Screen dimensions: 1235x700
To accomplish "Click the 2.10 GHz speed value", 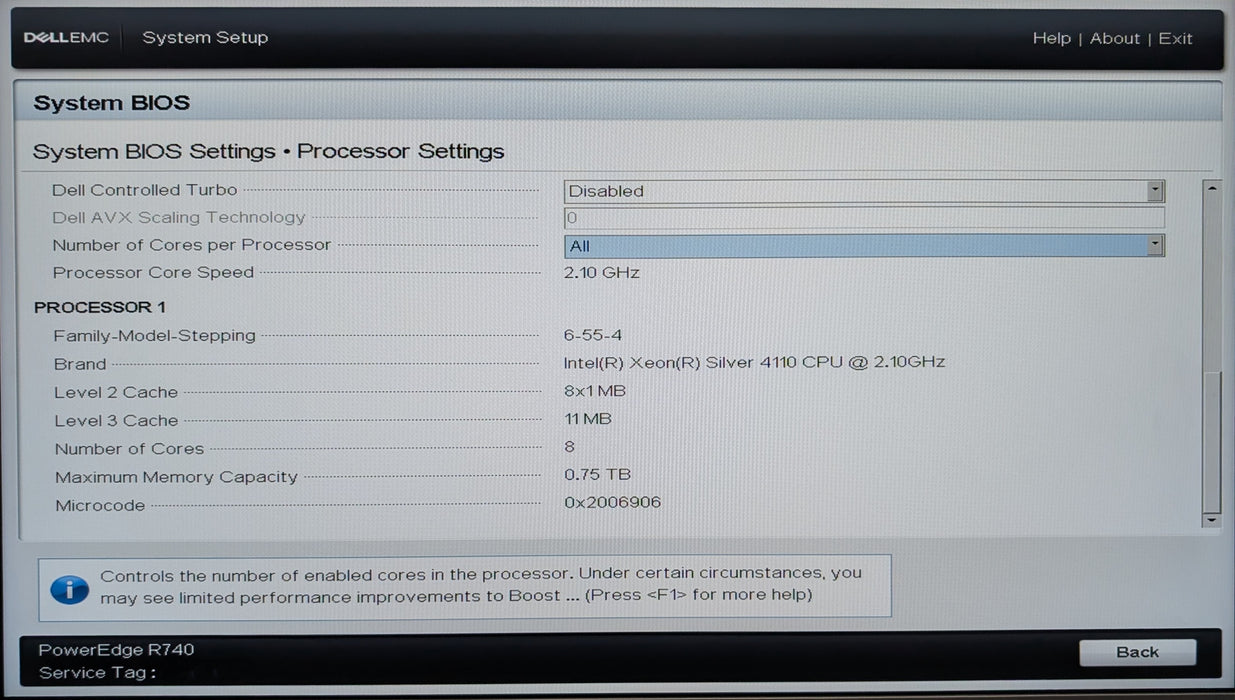I will coord(602,272).
